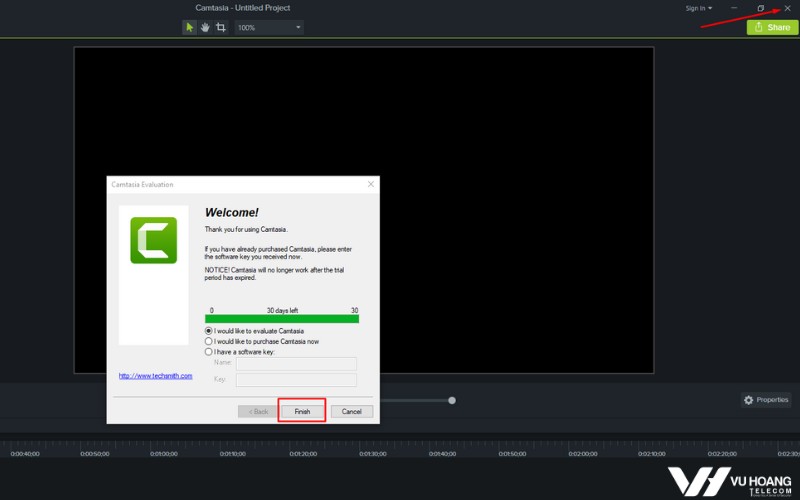Click the green 30 days left progress bar
This screenshot has width=800, height=500.
(x=282, y=319)
